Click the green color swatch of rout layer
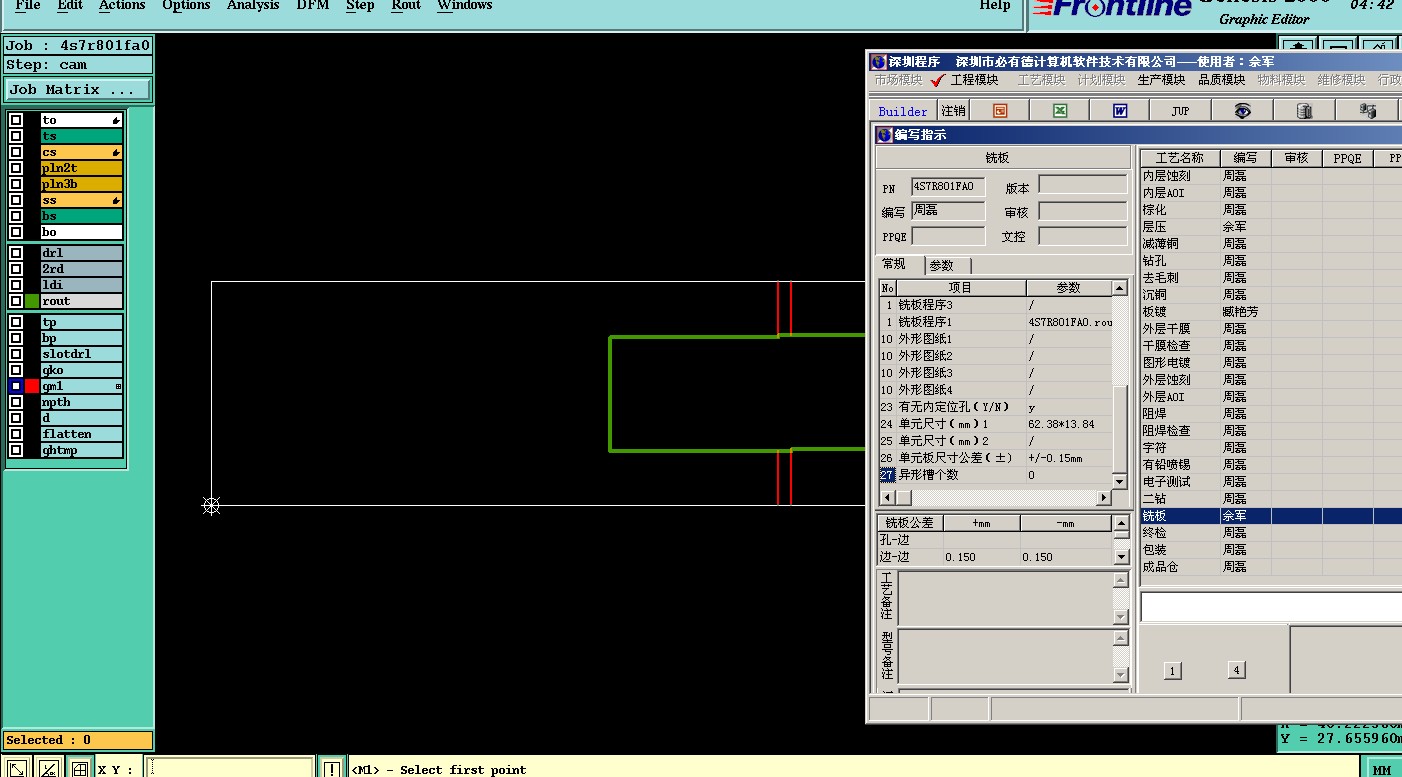Image resolution: width=1402 pixels, height=777 pixels. pos(32,301)
